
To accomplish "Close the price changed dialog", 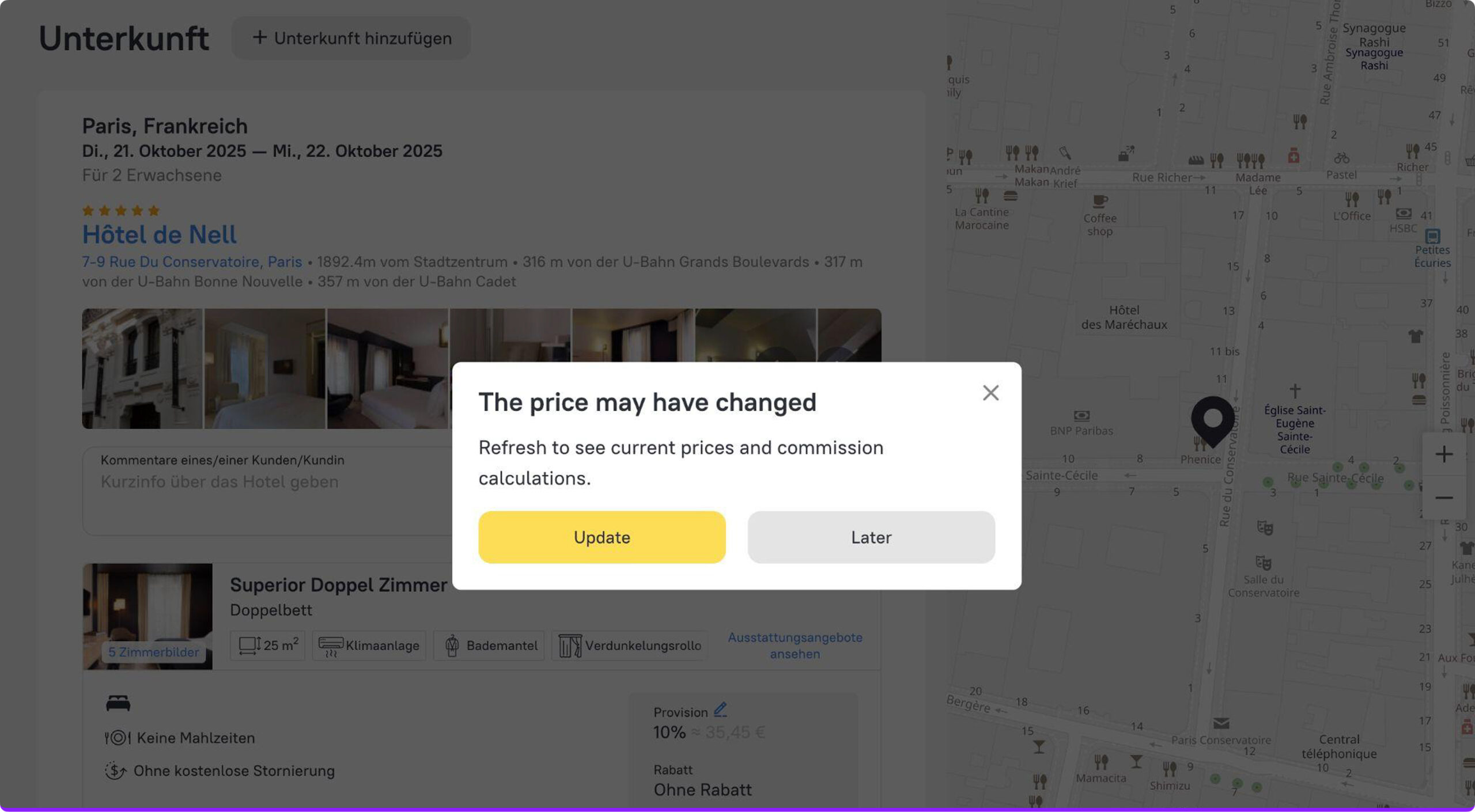I will coord(990,393).
